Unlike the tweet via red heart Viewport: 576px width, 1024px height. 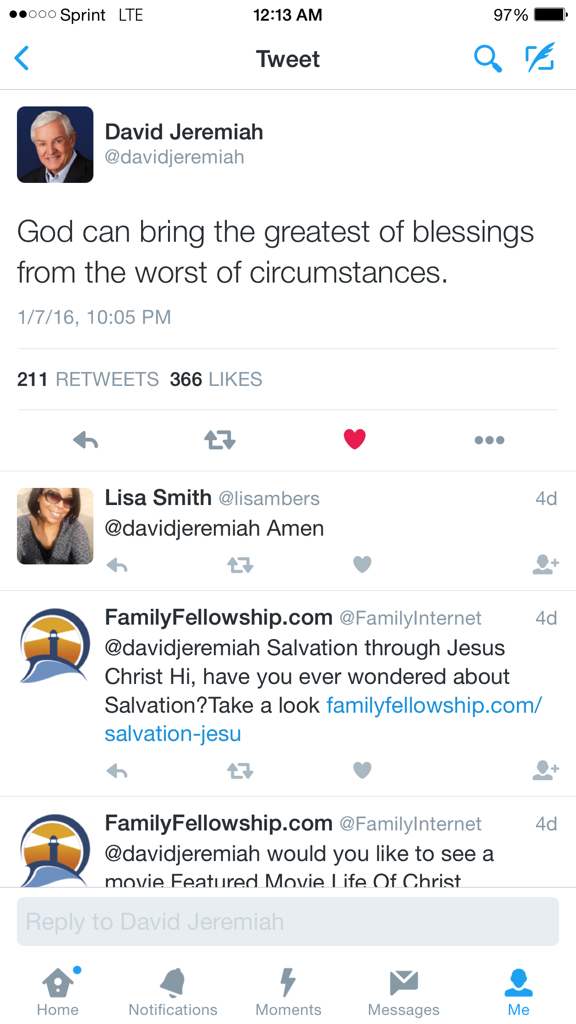coord(355,440)
